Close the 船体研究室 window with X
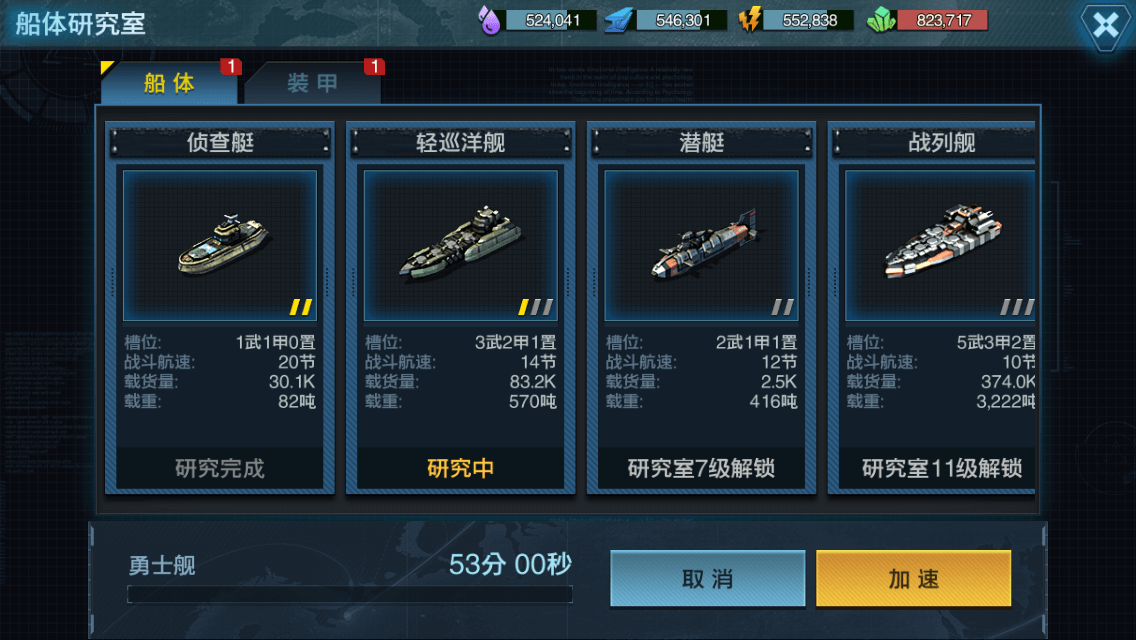The image size is (1136, 640). [x=1106, y=26]
